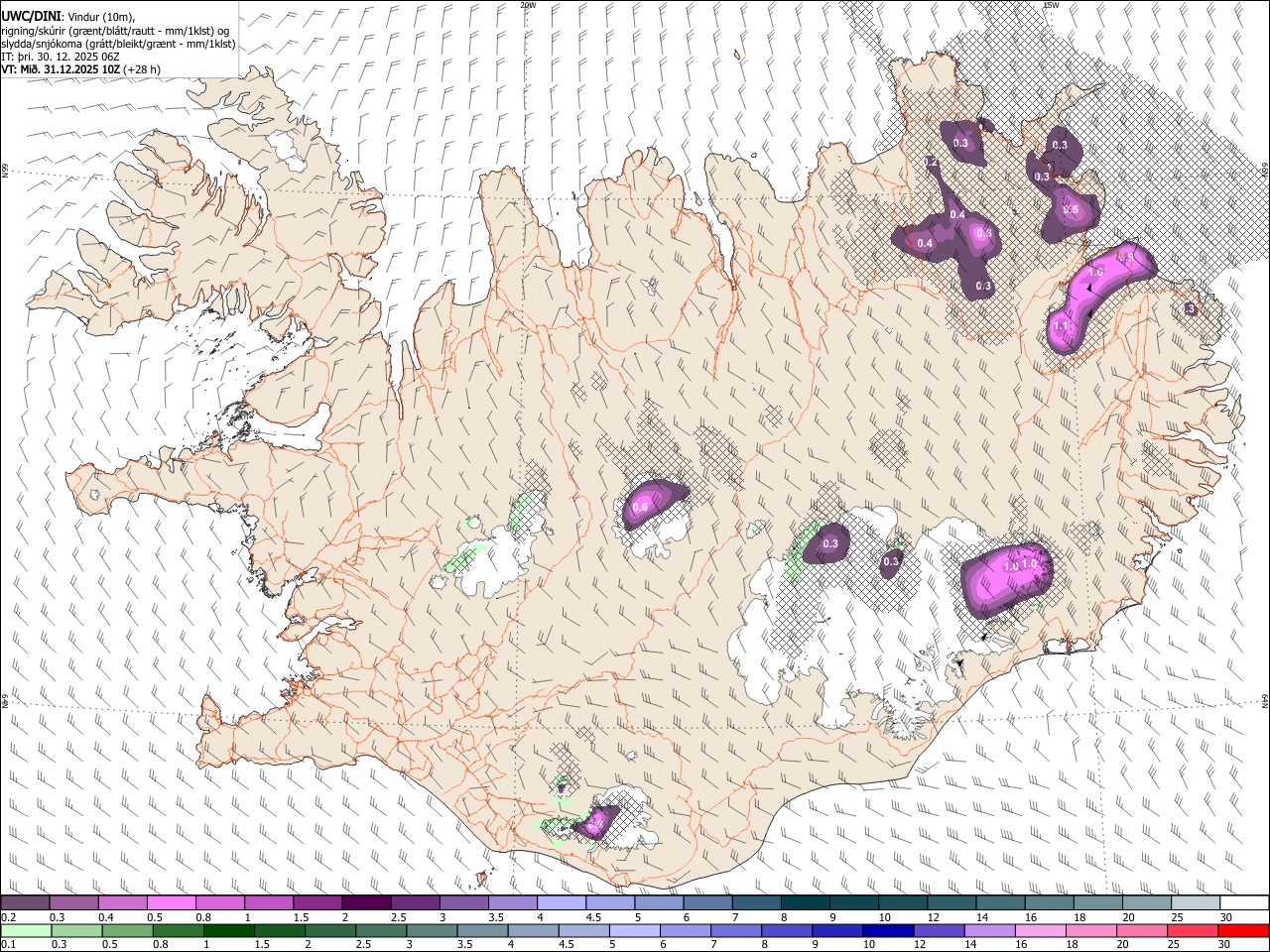Viewport: 1270px width, 952px height.
Task: Click the '0.1' label in lower legend row
Action: point(8,944)
